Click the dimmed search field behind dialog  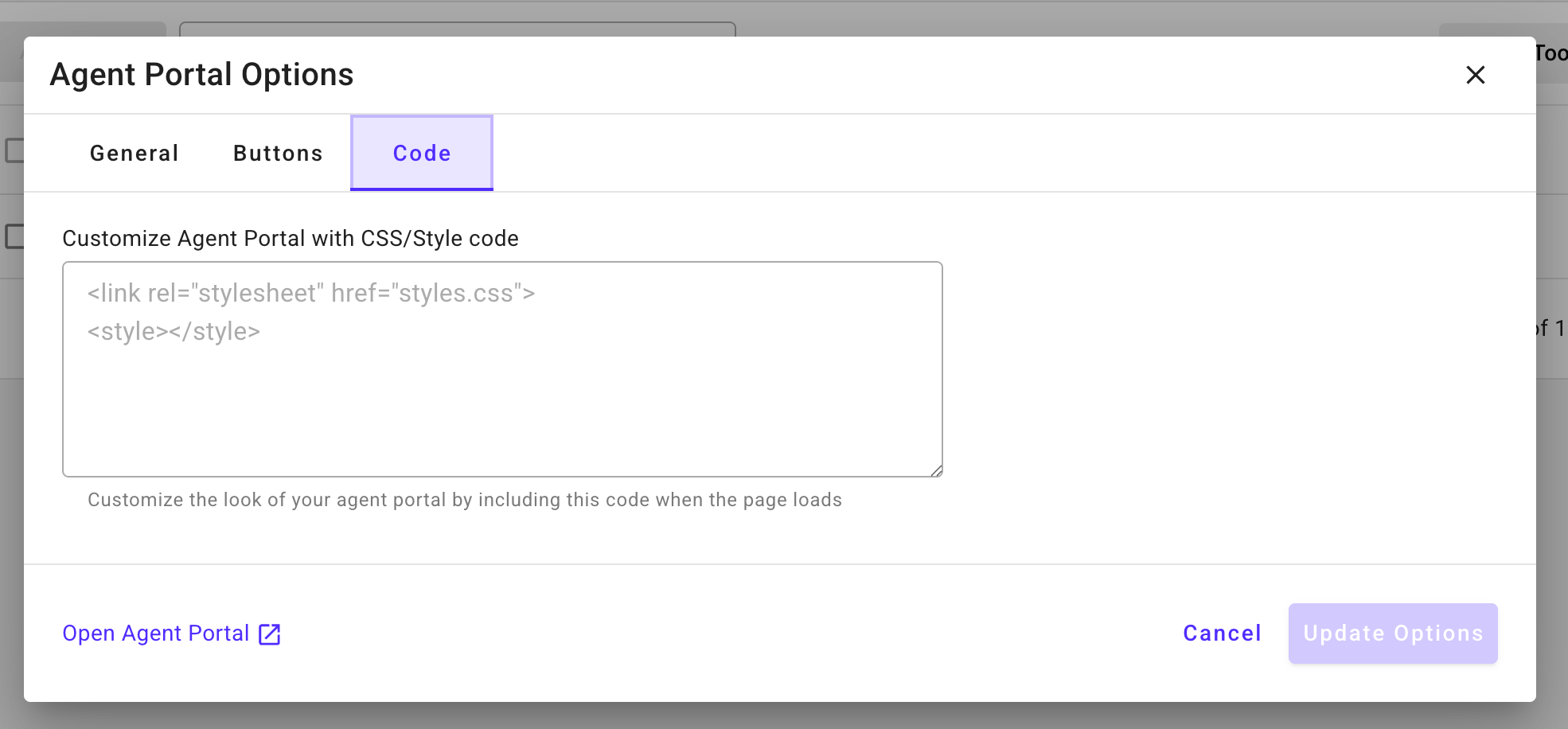pos(458,29)
